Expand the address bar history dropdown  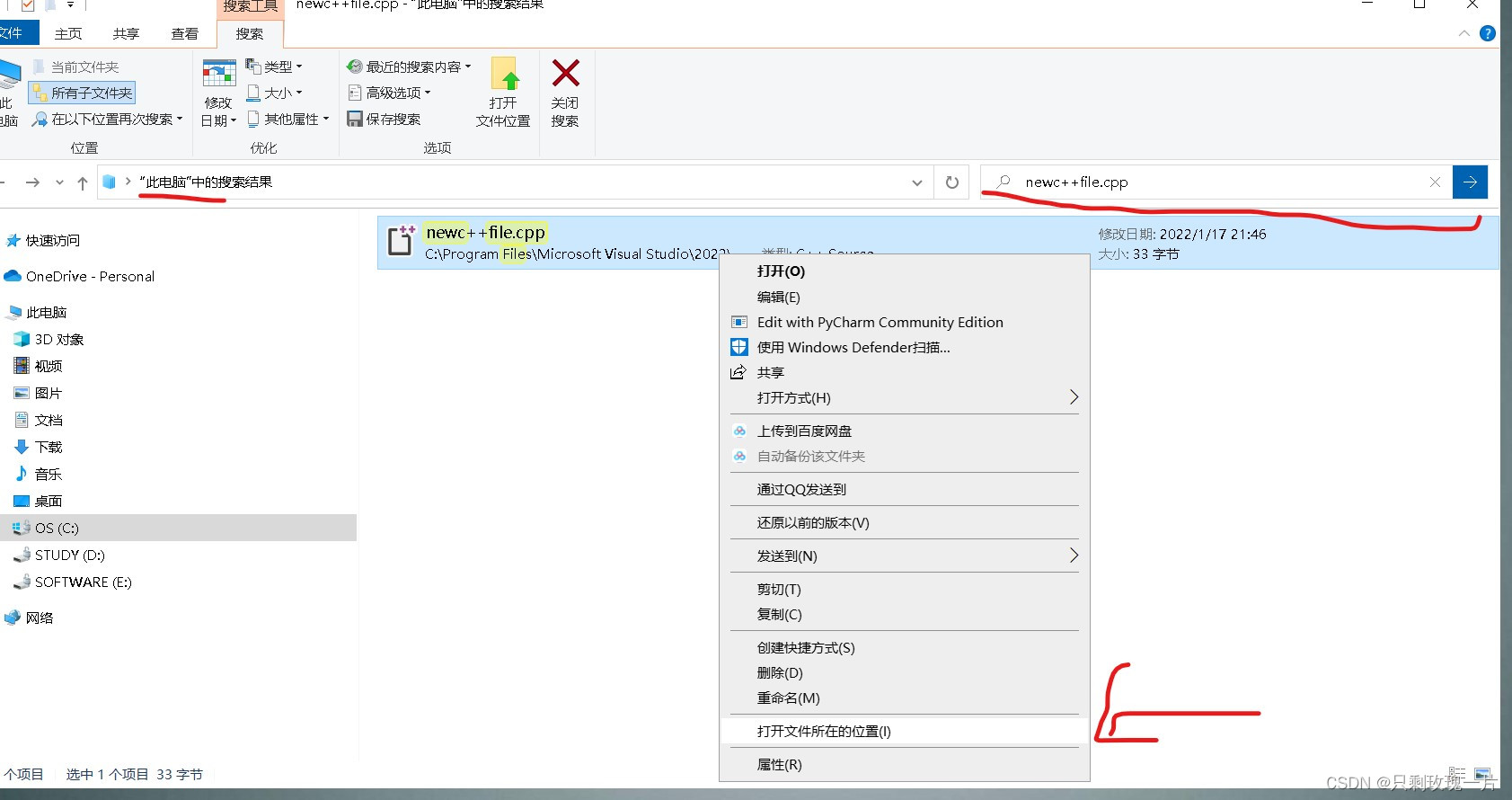pyautogui.click(x=917, y=182)
